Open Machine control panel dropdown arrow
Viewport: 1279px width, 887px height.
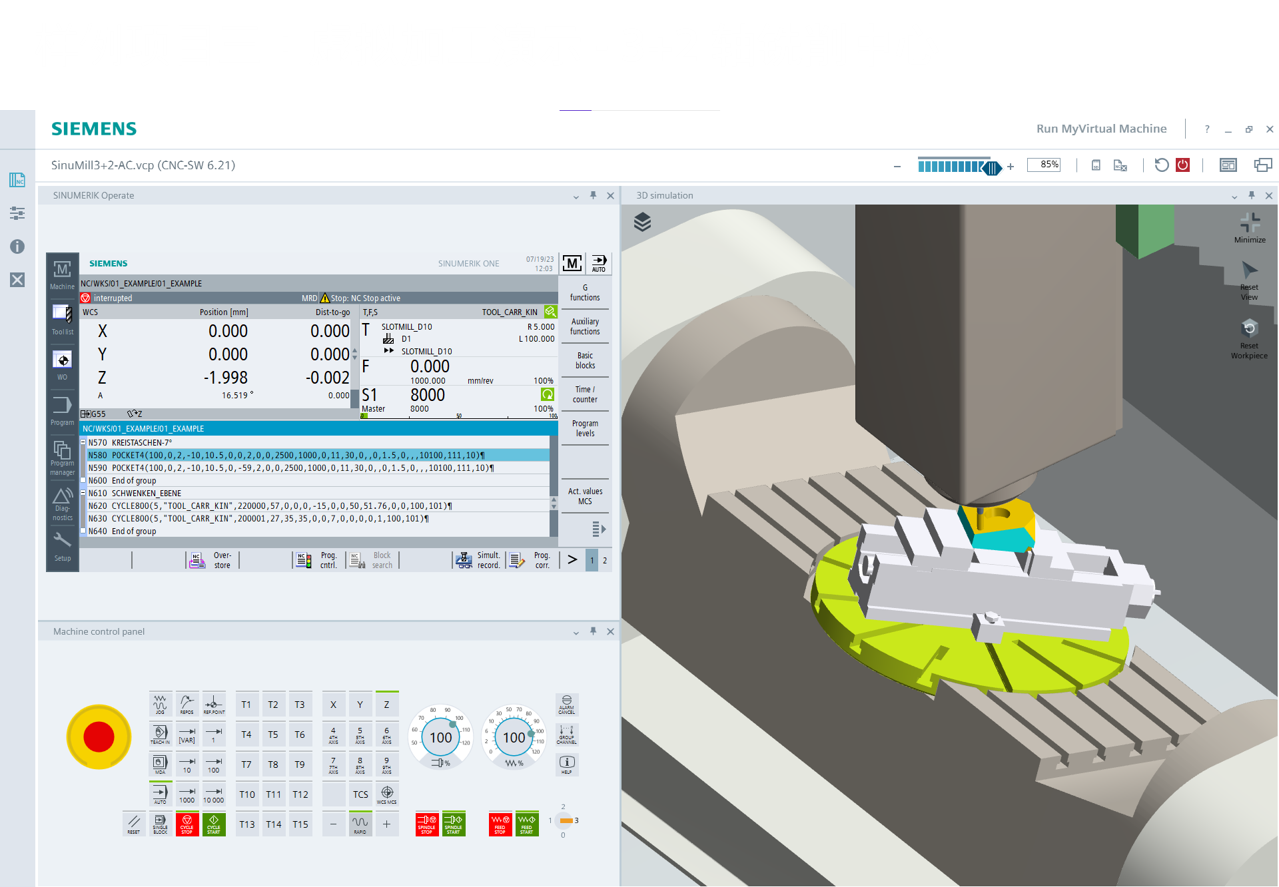pos(576,632)
